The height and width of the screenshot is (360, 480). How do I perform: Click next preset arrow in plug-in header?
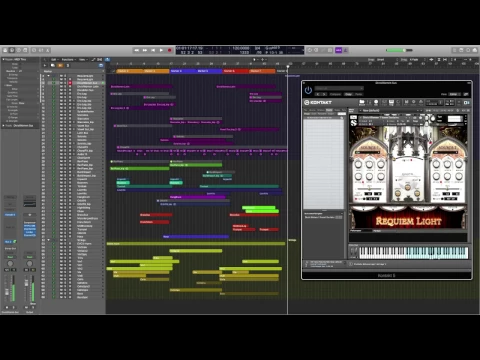pyautogui.click(x=324, y=94)
